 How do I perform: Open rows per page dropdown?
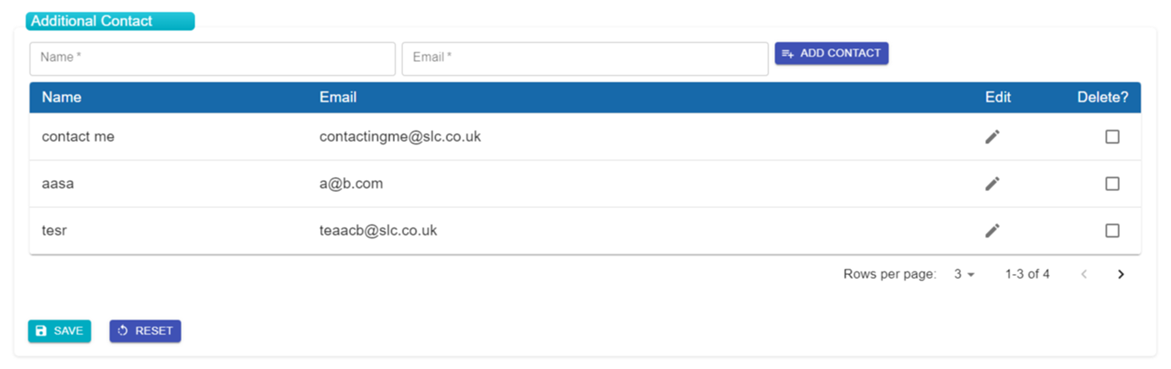click(x=964, y=274)
